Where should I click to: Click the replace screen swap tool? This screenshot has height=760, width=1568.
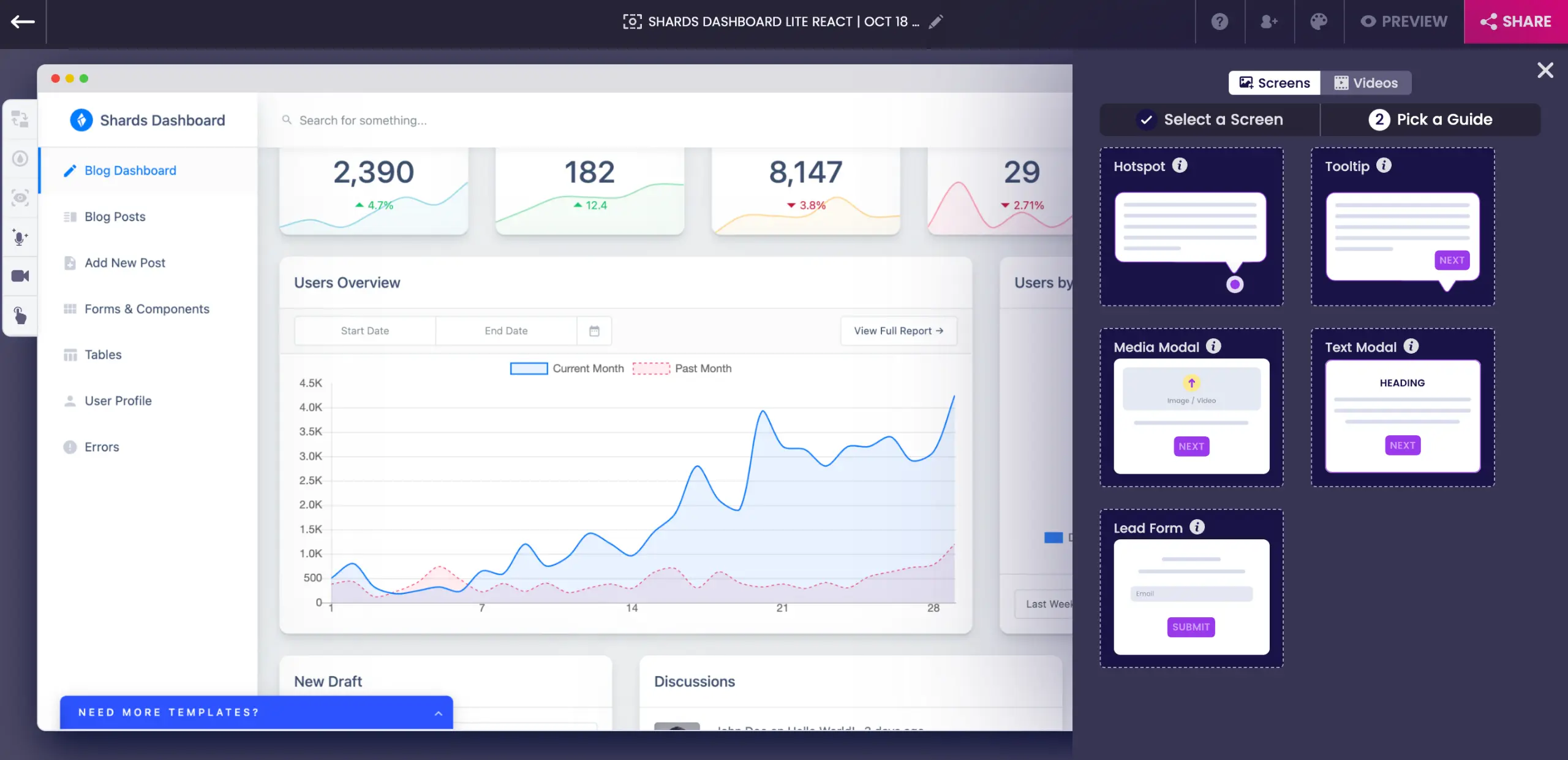pyautogui.click(x=20, y=119)
